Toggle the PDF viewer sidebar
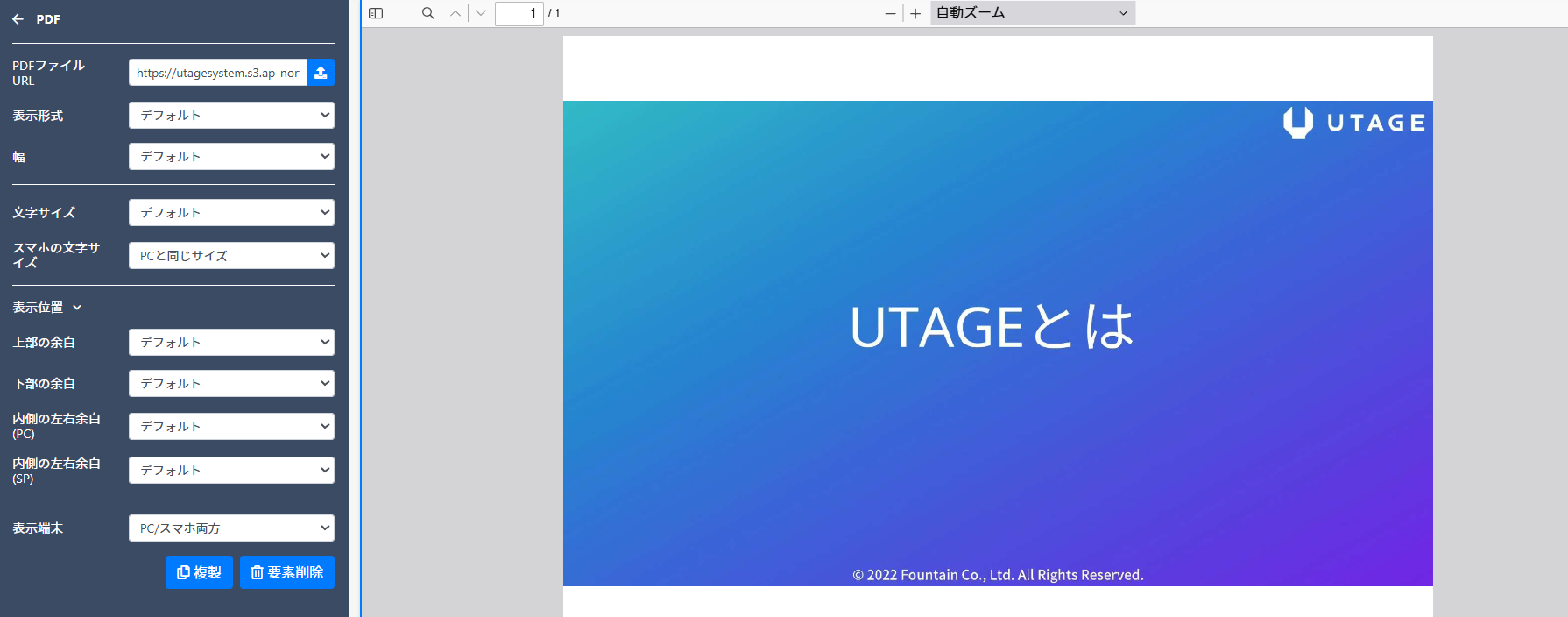Viewport: 1568px width, 617px height. (376, 13)
